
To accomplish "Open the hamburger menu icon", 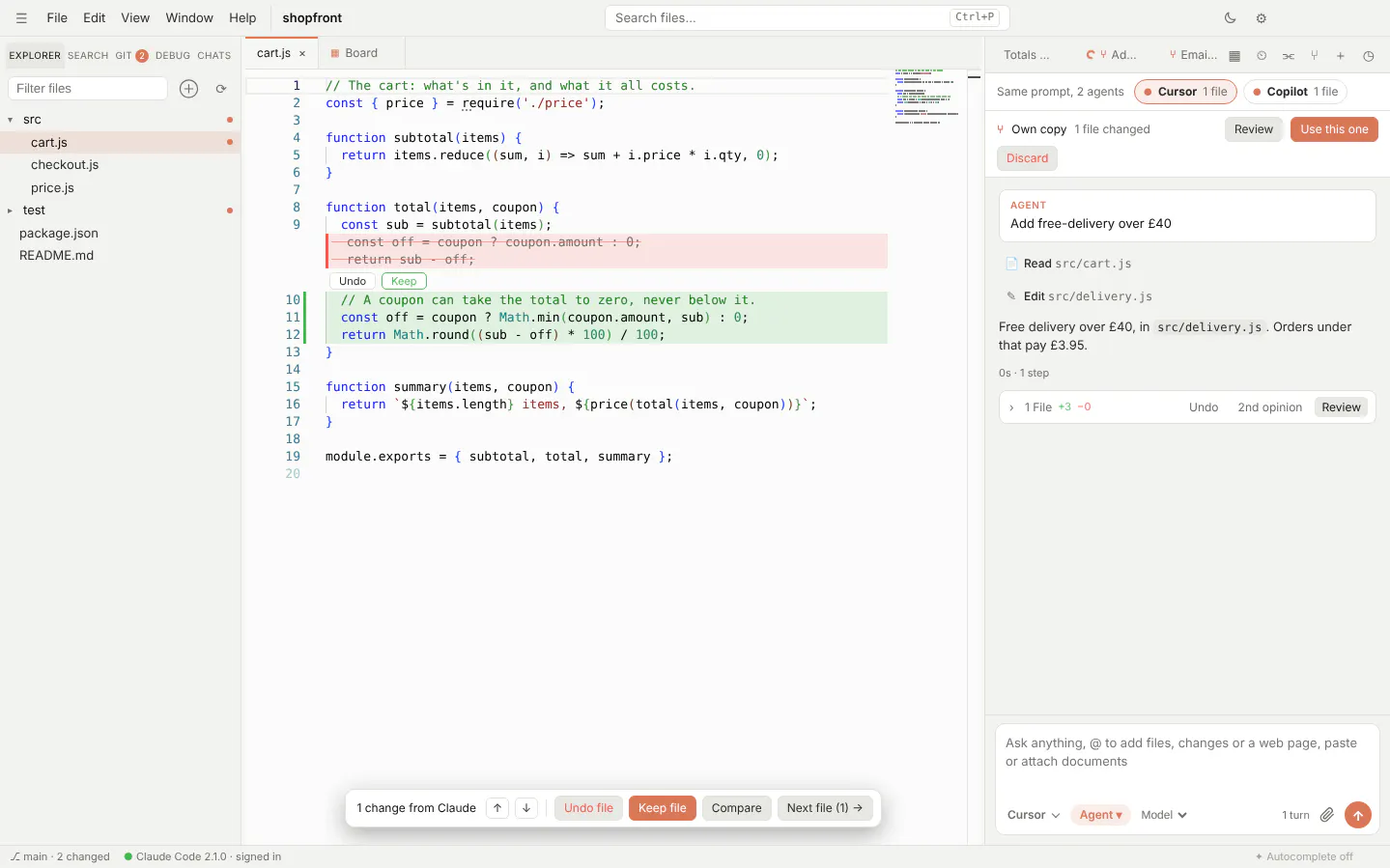I will (x=21, y=17).
